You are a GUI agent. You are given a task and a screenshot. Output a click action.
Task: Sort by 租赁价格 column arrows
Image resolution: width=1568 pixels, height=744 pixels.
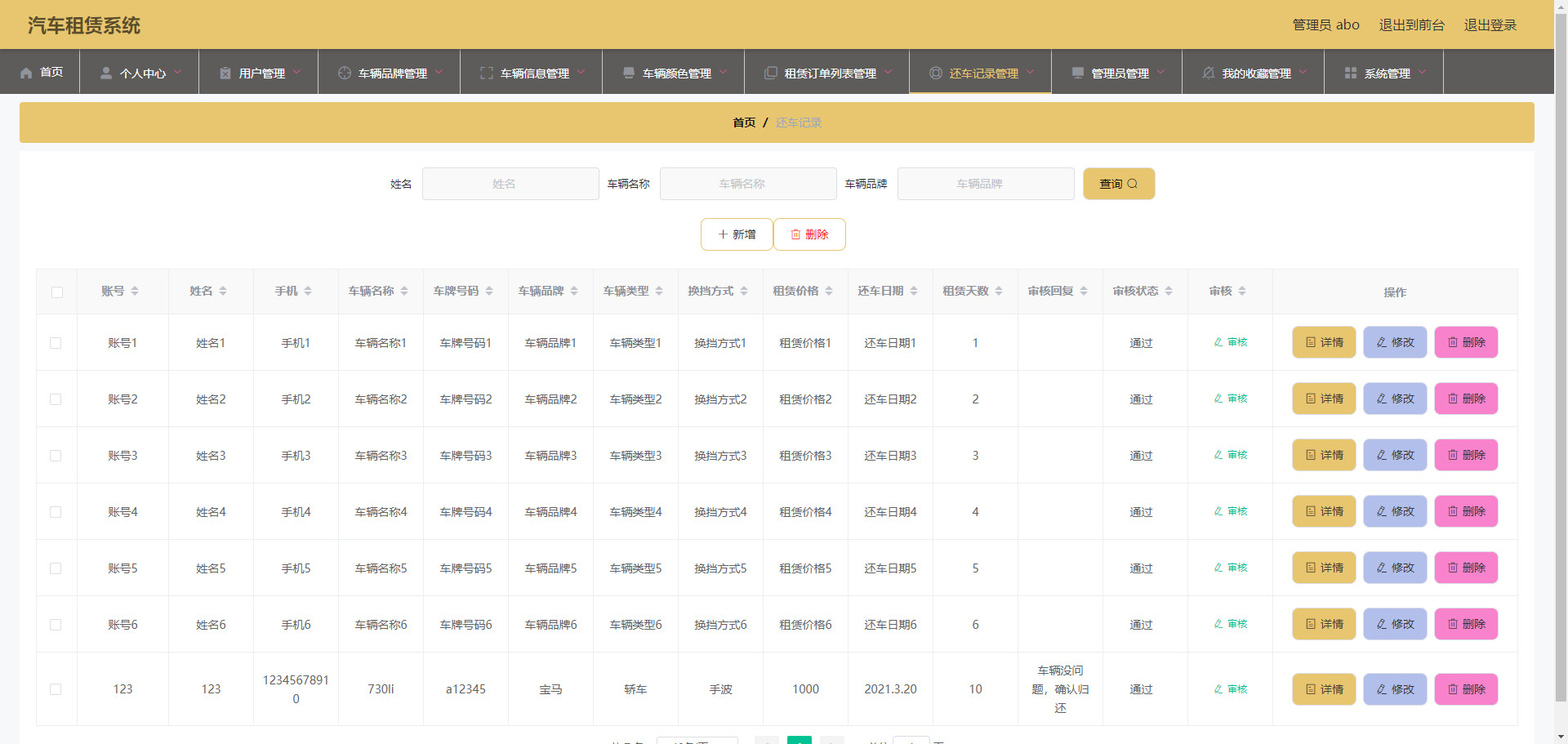coord(829,291)
